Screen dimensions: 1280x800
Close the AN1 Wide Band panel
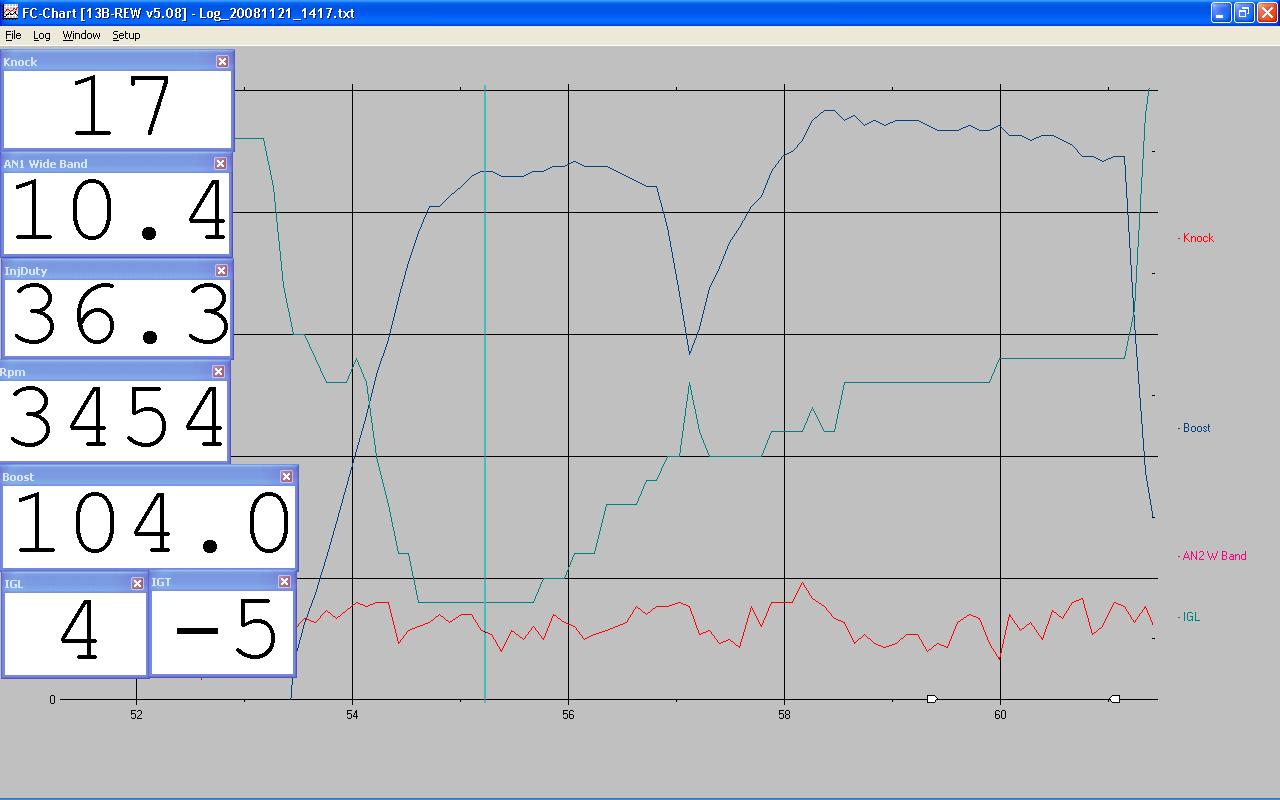[221, 163]
